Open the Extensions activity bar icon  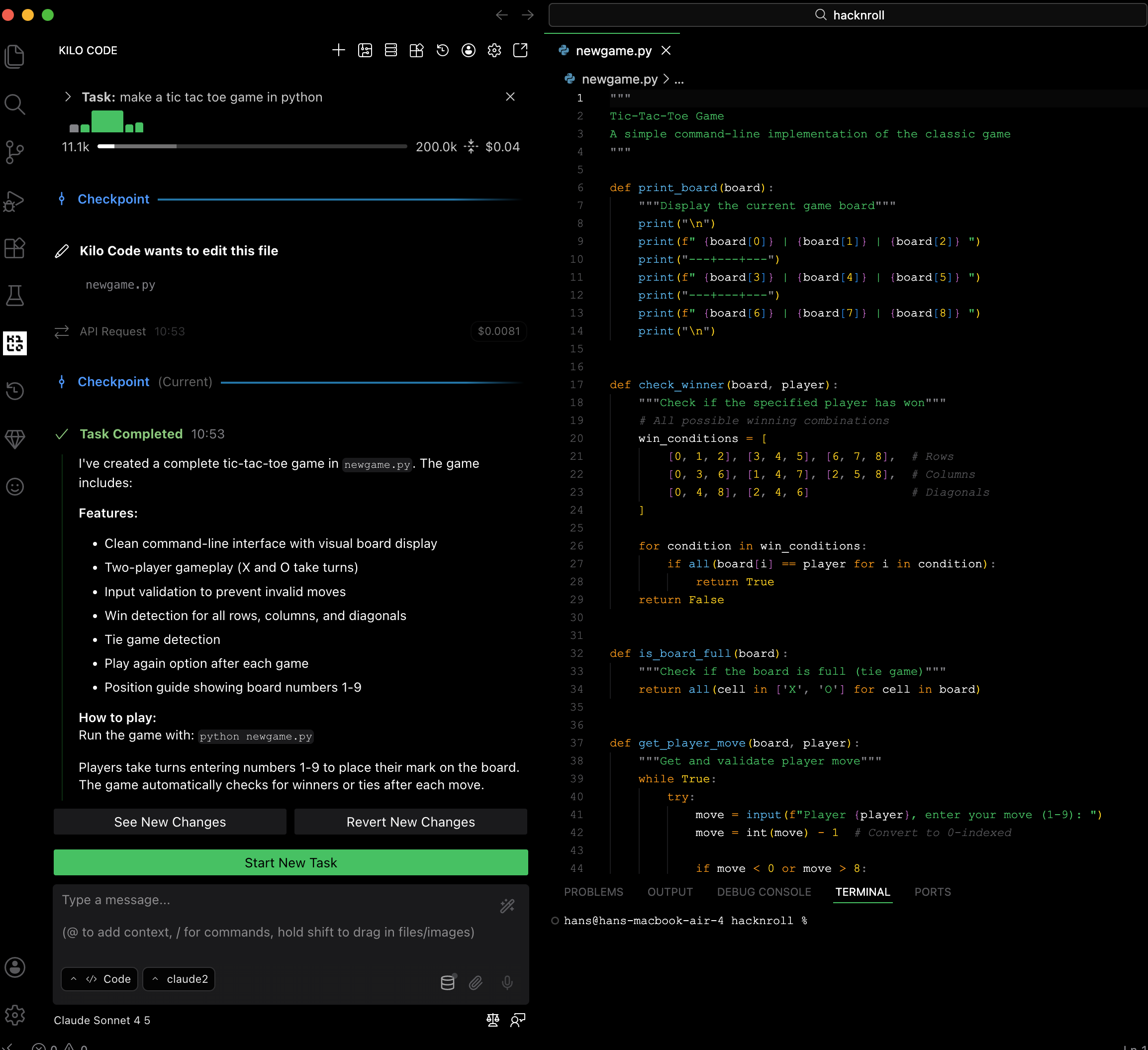click(x=15, y=248)
